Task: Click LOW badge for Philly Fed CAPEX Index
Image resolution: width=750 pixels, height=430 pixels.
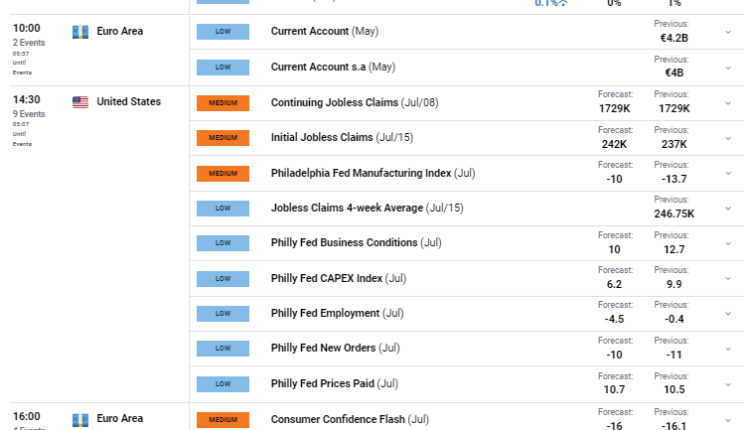Action: click(x=223, y=278)
